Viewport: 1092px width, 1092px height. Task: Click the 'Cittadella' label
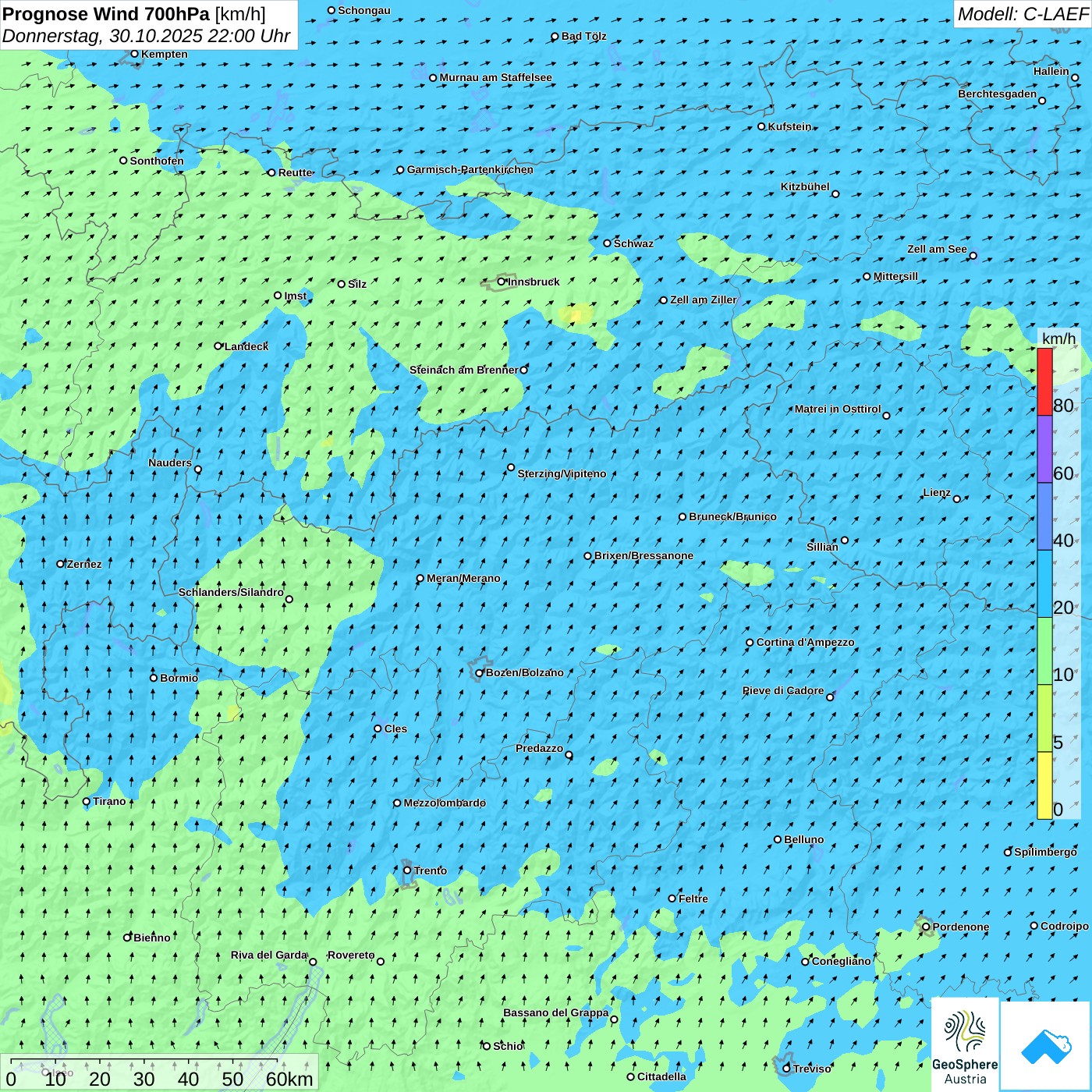coord(662,1076)
